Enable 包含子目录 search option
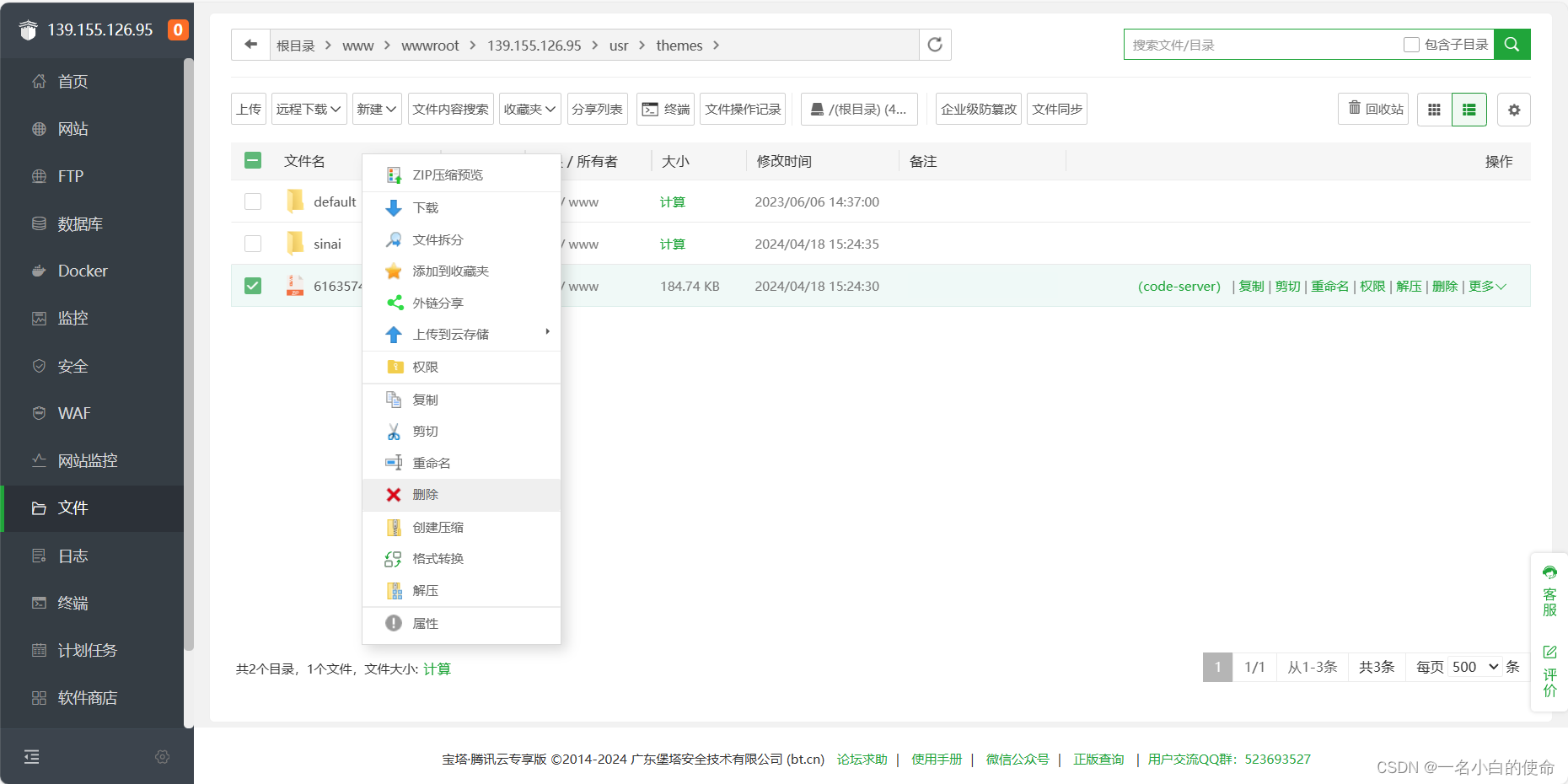 [1411, 45]
